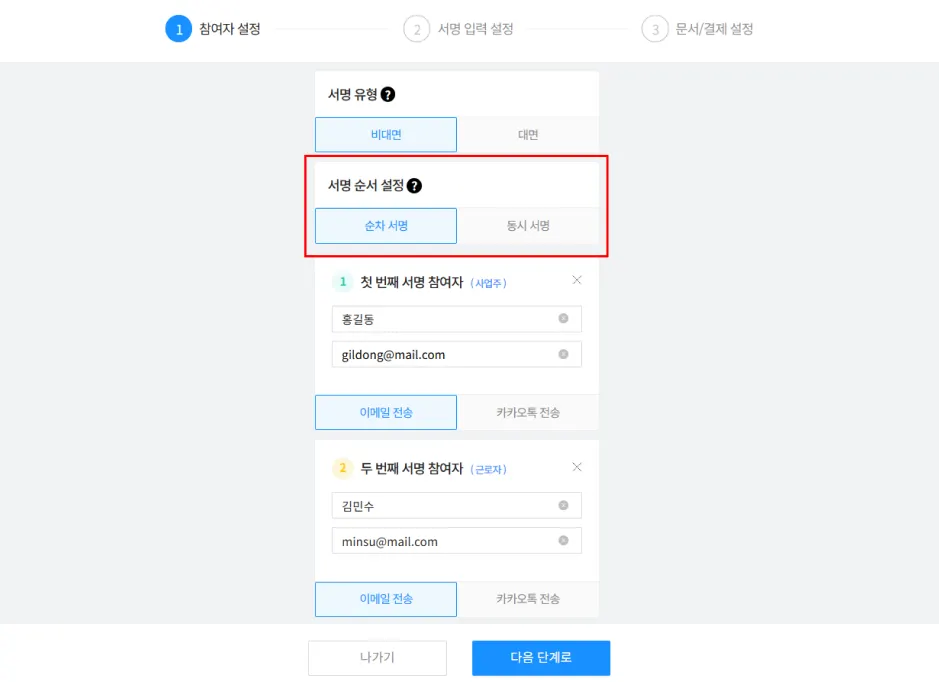Select the 비대면 signature type
Viewport: 939px width, 682px height.
pos(386,135)
